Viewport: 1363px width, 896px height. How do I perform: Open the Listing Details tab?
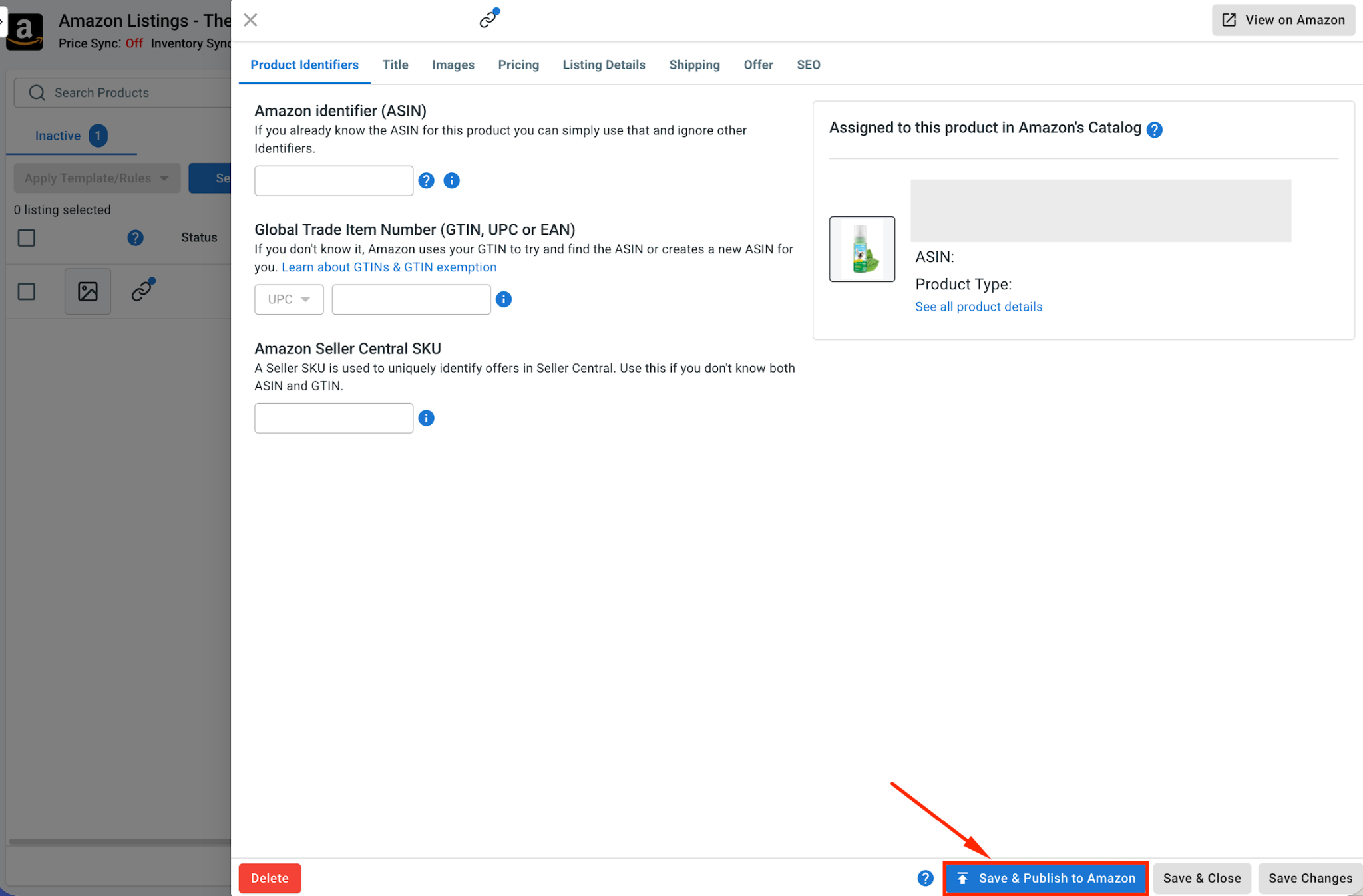pyautogui.click(x=604, y=65)
